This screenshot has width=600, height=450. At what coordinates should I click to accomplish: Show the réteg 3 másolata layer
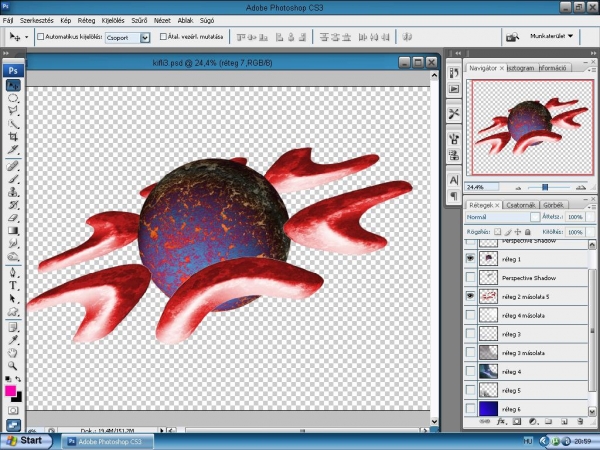pos(470,352)
